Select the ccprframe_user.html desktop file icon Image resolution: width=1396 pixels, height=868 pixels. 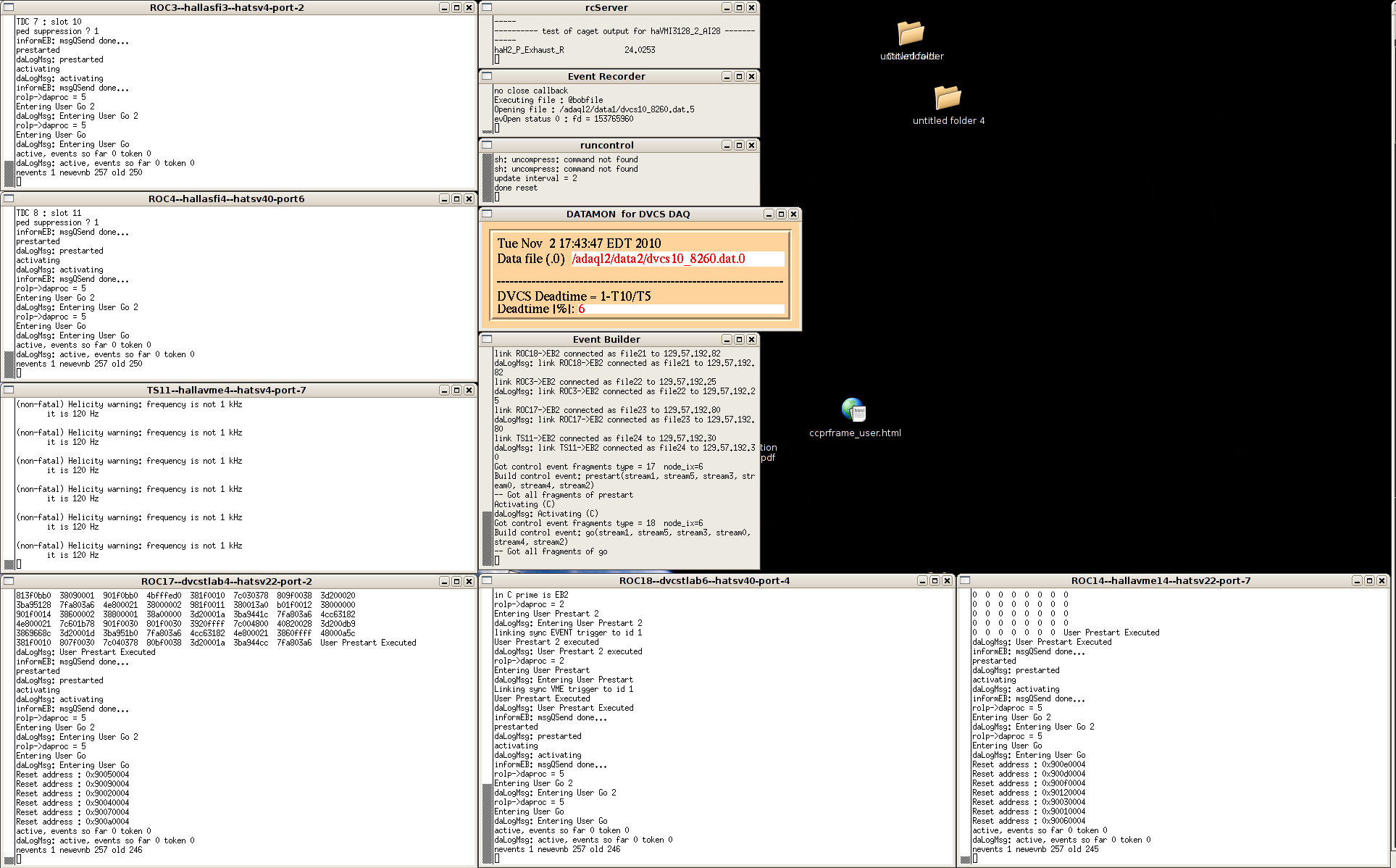tap(855, 418)
